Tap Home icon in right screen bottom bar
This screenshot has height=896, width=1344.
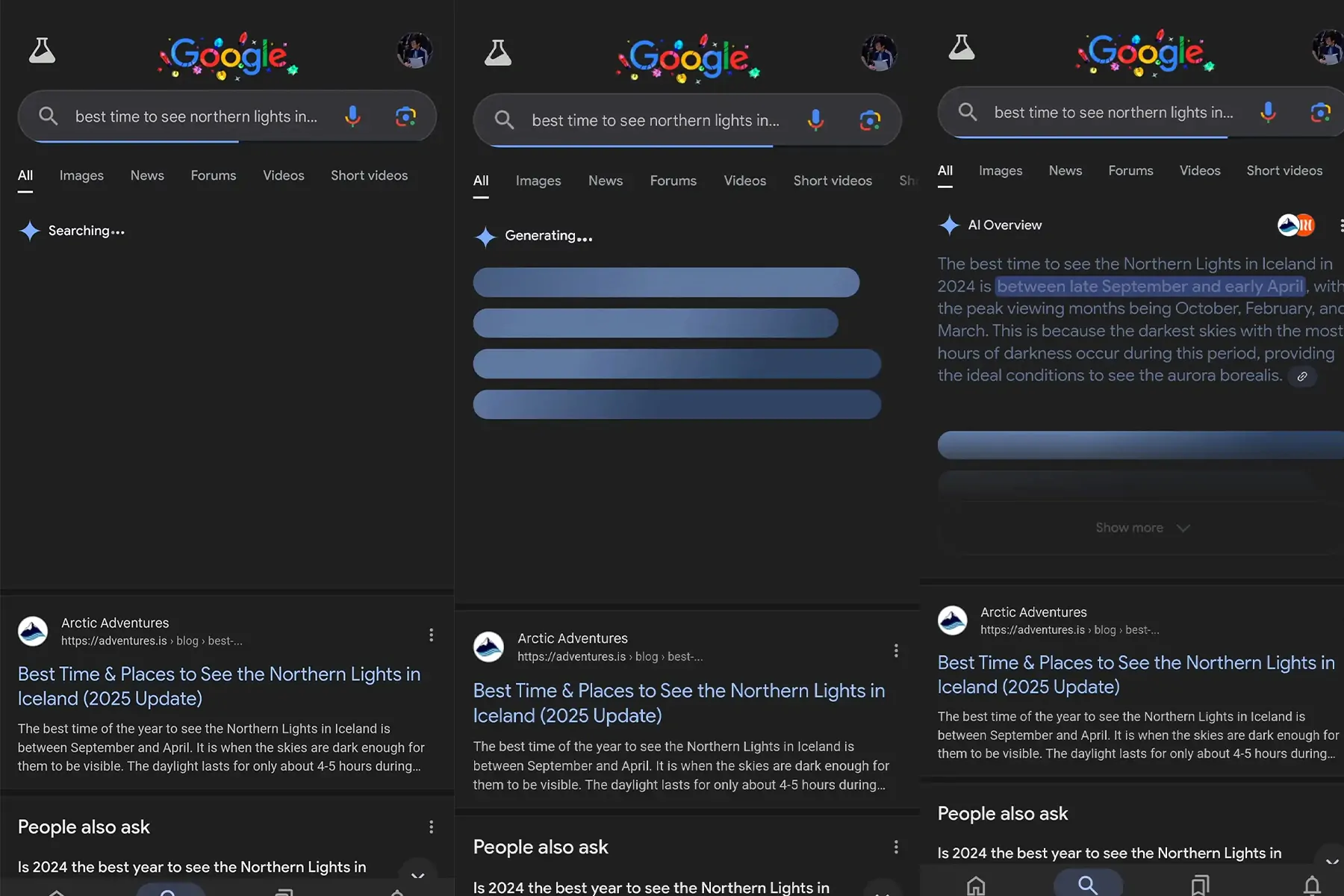pos(976,886)
